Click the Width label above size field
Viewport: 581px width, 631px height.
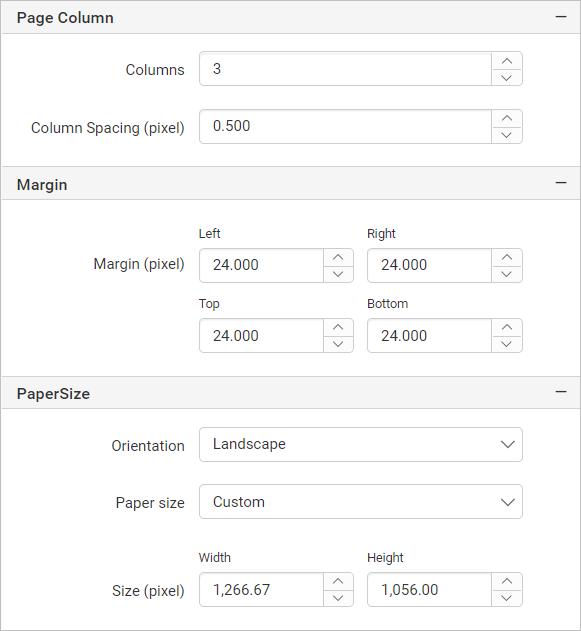(x=214, y=557)
